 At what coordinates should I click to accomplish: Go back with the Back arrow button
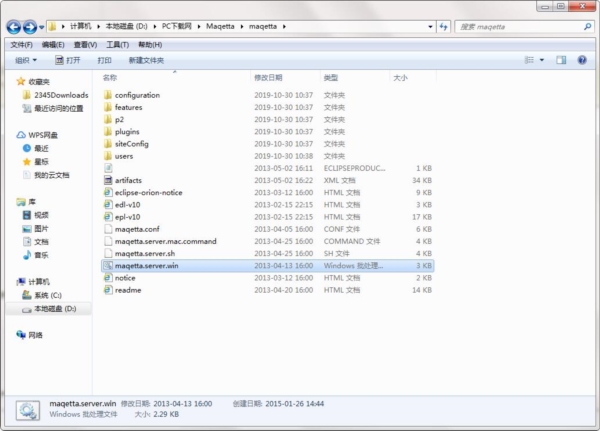tap(13, 27)
